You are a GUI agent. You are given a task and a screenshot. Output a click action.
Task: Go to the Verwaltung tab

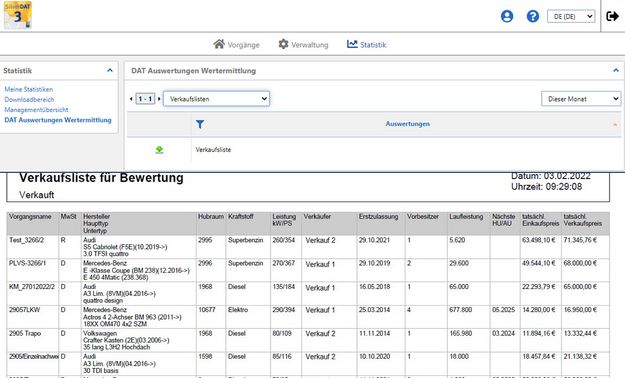point(303,44)
